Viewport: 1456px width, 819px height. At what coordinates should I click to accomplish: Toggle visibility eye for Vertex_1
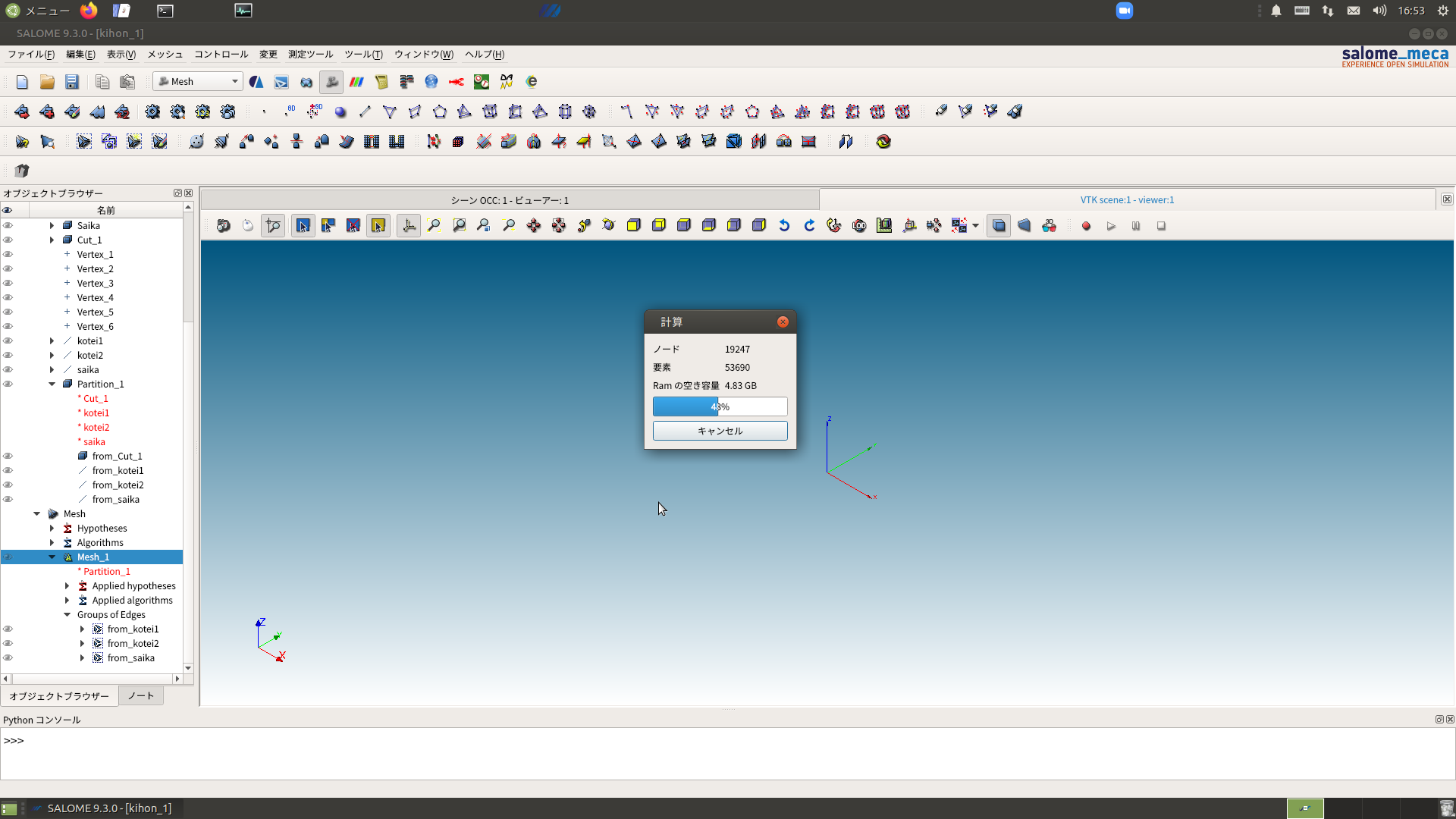pyautogui.click(x=8, y=255)
